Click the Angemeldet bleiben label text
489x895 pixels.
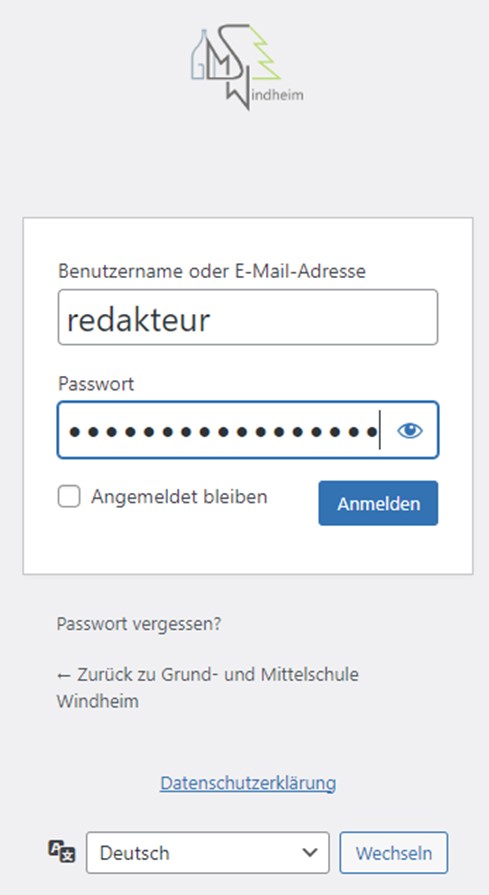coord(179,497)
